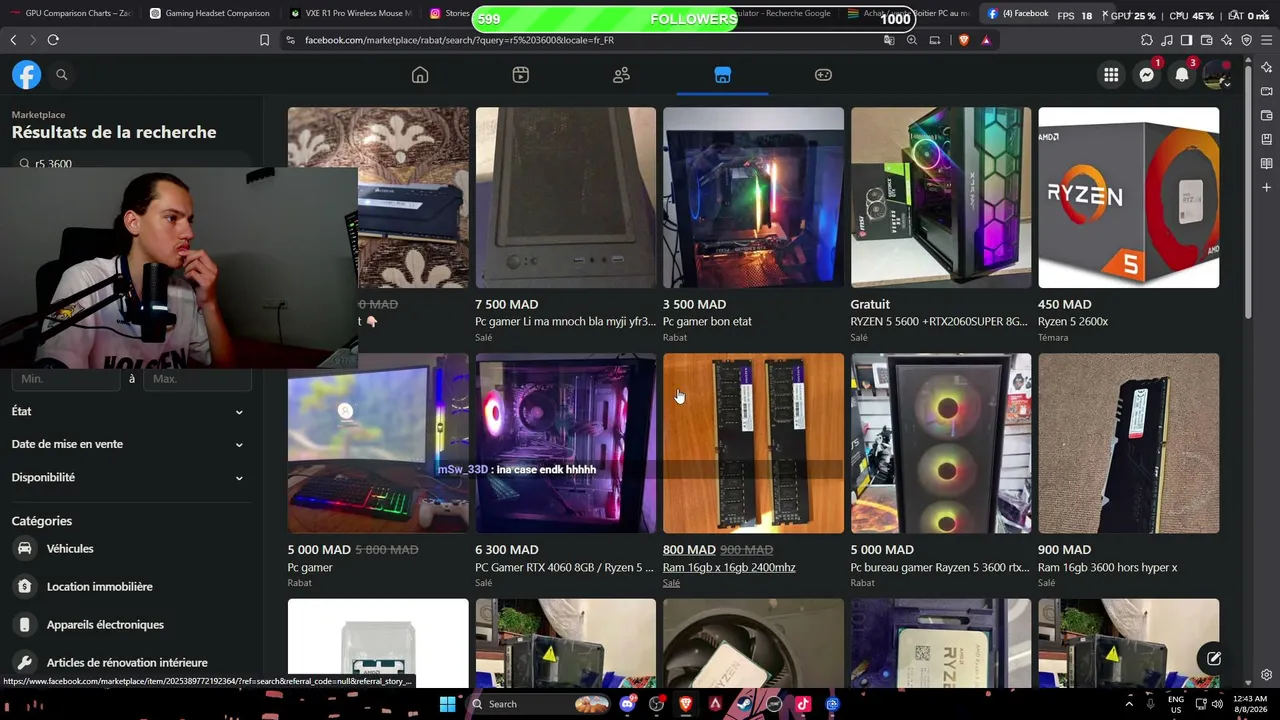Open the Brave VPN shield icon
This screenshot has width=1280, height=720.
tap(1246, 40)
